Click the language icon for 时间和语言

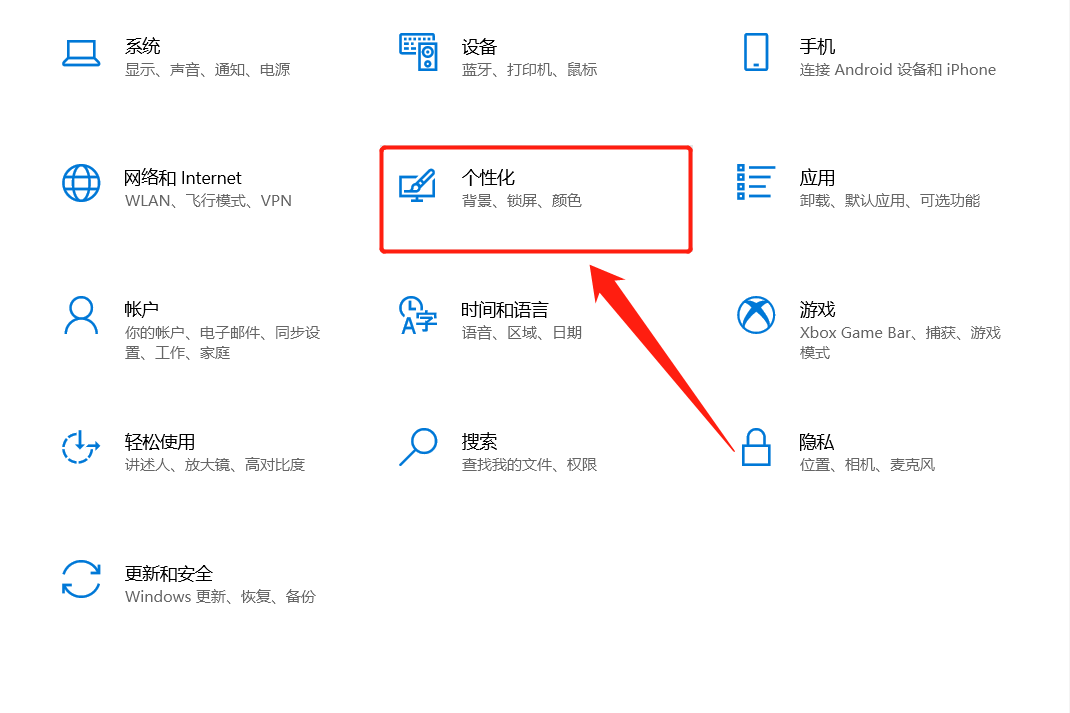[418, 315]
